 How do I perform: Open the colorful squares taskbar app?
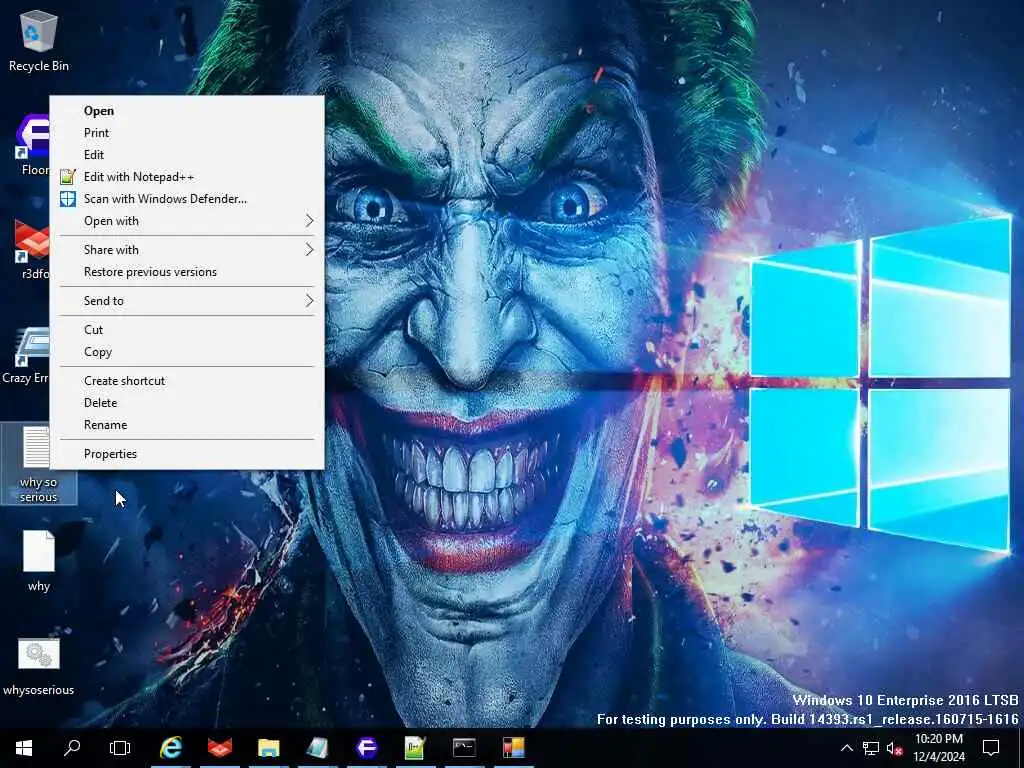pyautogui.click(x=513, y=748)
